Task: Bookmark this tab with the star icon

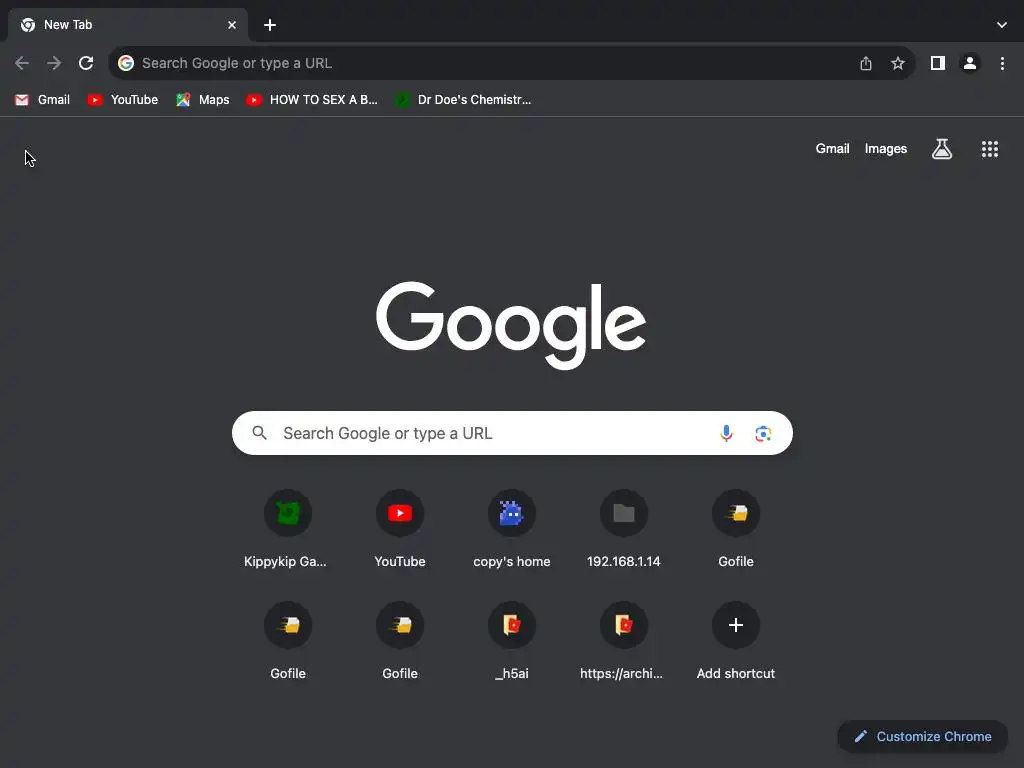Action: point(898,63)
